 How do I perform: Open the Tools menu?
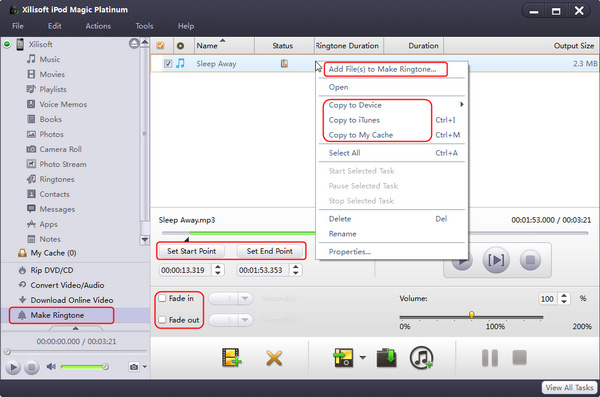[144, 26]
